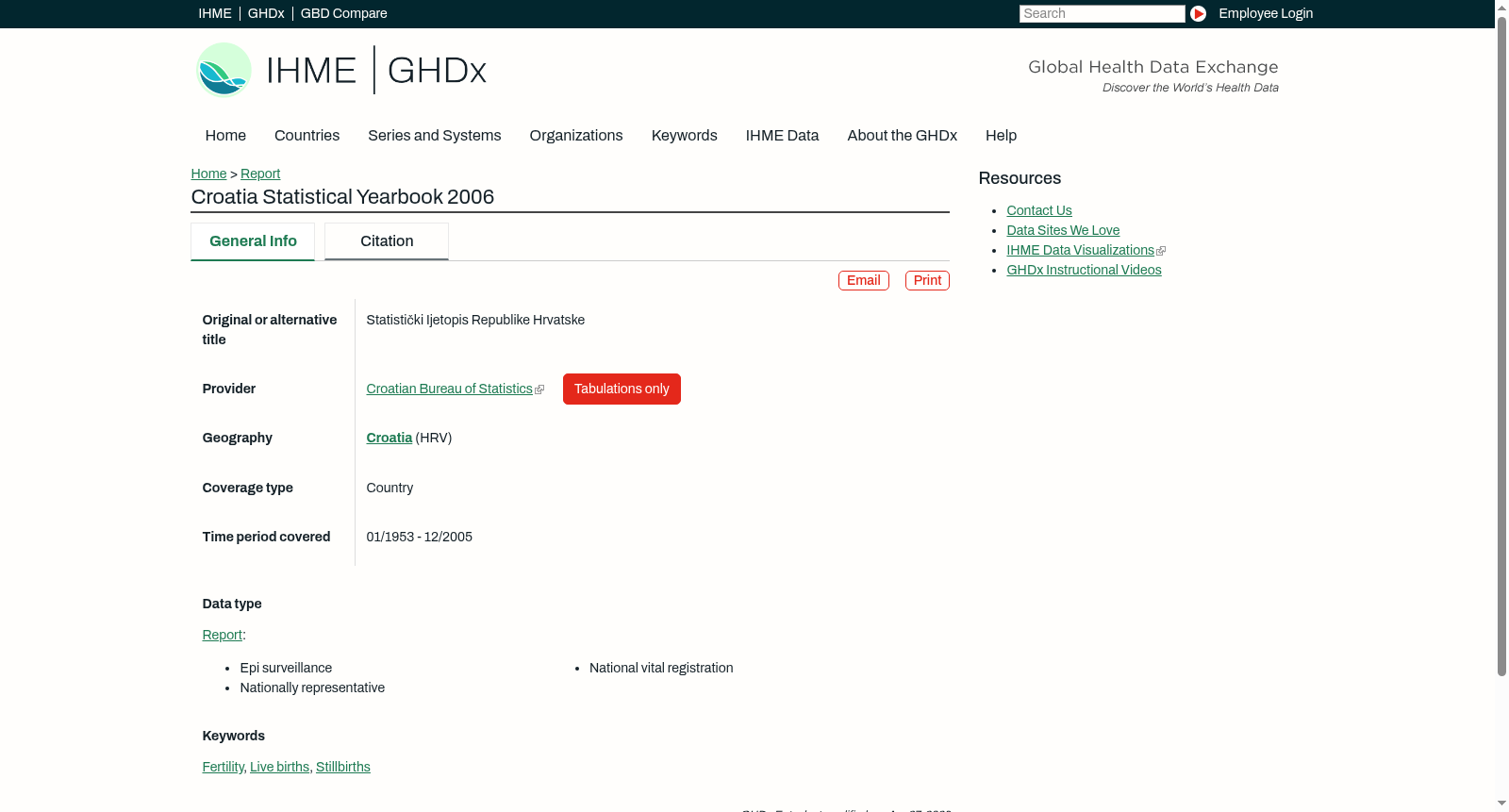Switch to the Citation tab
The height and width of the screenshot is (812, 1509).
click(387, 241)
